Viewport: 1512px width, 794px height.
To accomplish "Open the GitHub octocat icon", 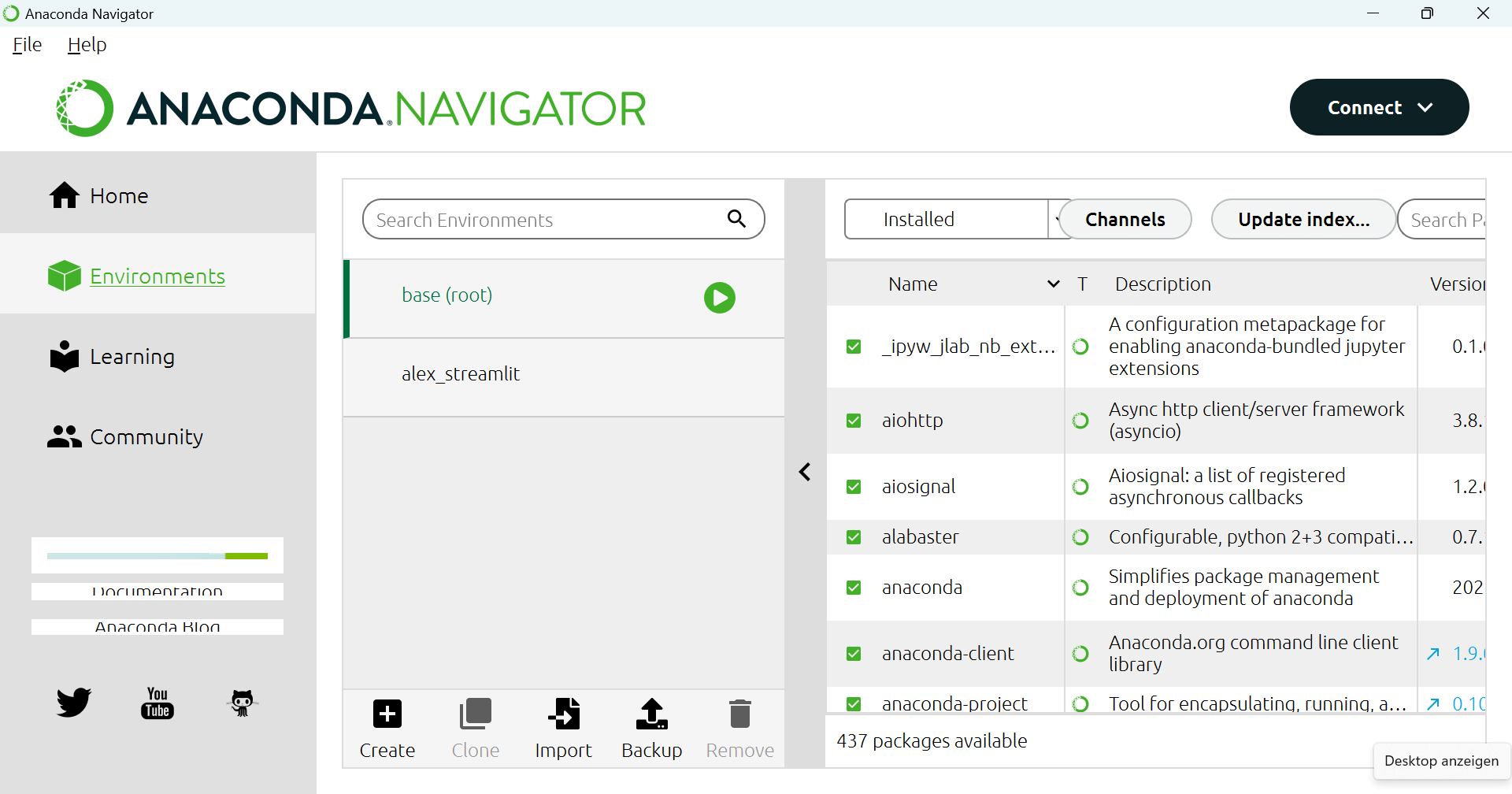I will (x=242, y=702).
